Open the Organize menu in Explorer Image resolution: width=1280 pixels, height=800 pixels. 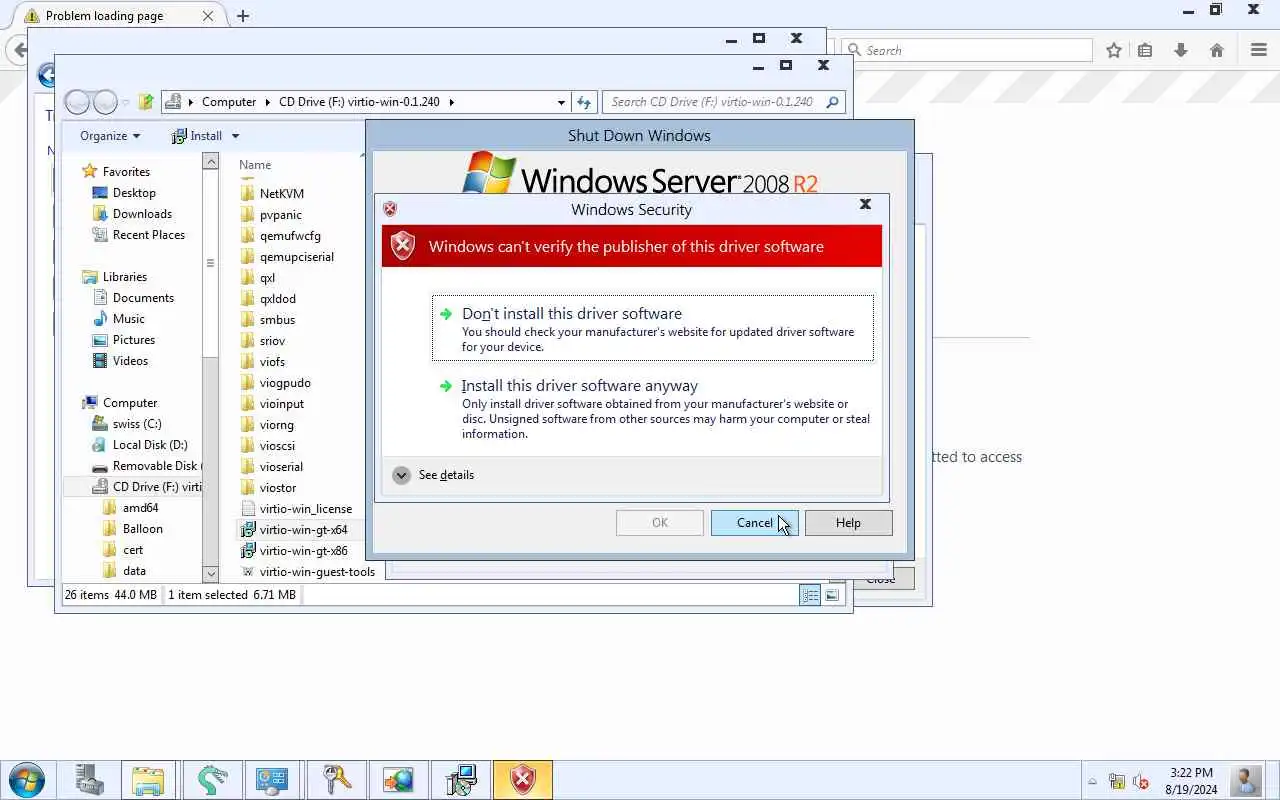click(x=110, y=136)
